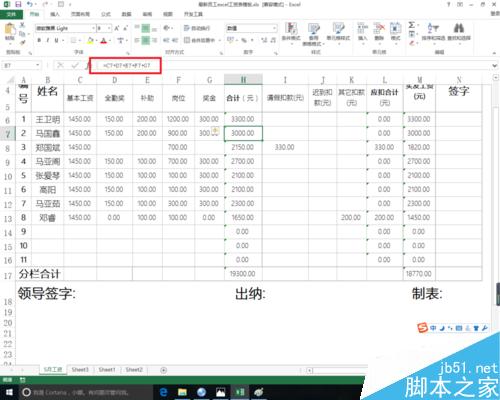Toggle Italic formatting
500x400 pixels.
(48, 40)
